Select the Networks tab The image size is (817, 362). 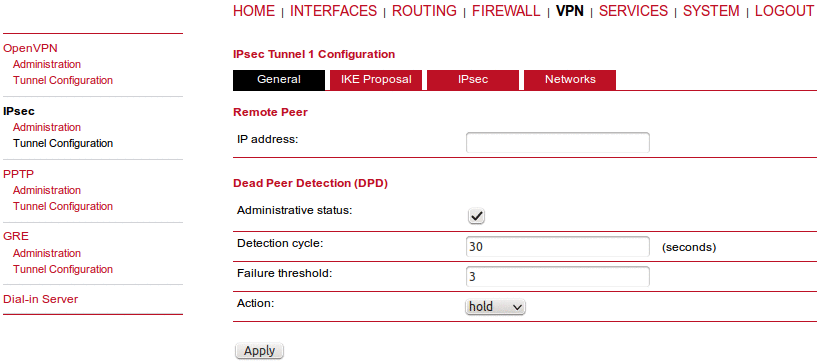[x=570, y=80]
